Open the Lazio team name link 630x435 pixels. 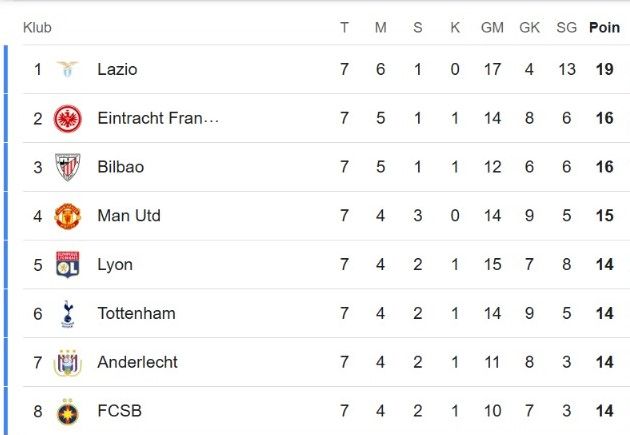(117, 69)
